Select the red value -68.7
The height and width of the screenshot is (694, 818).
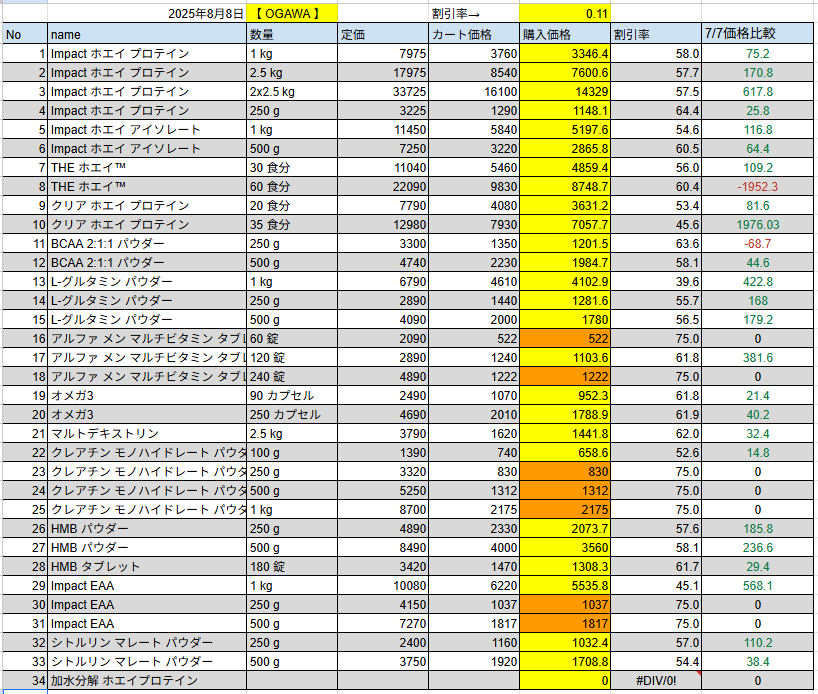pyautogui.click(x=757, y=244)
